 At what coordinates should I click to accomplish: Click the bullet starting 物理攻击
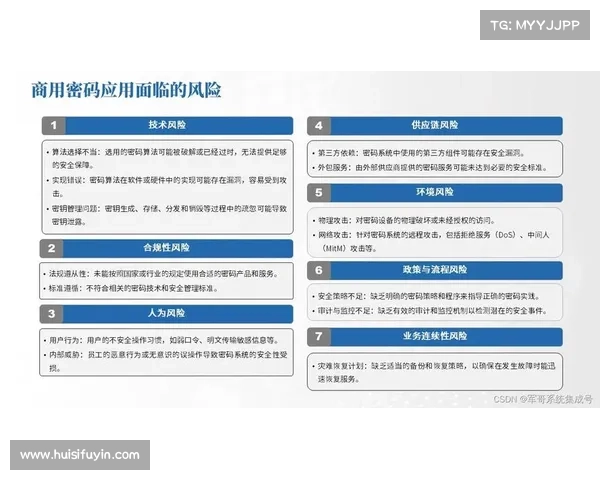(404, 220)
